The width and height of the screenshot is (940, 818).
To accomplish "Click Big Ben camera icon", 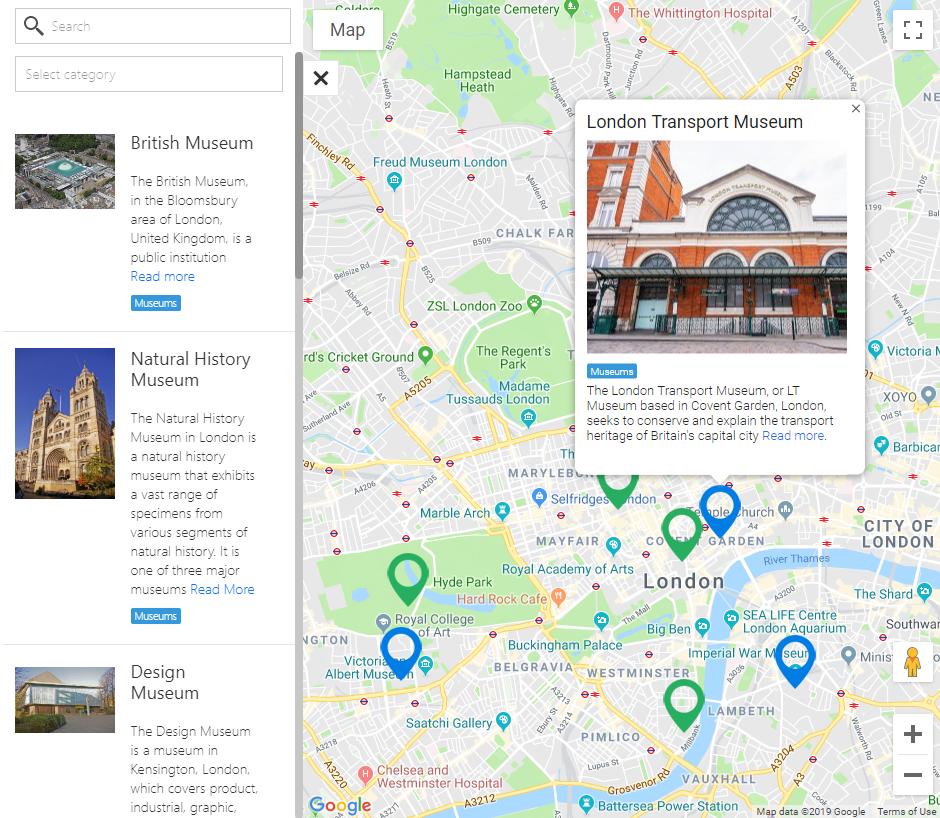I will pyautogui.click(x=702, y=627).
